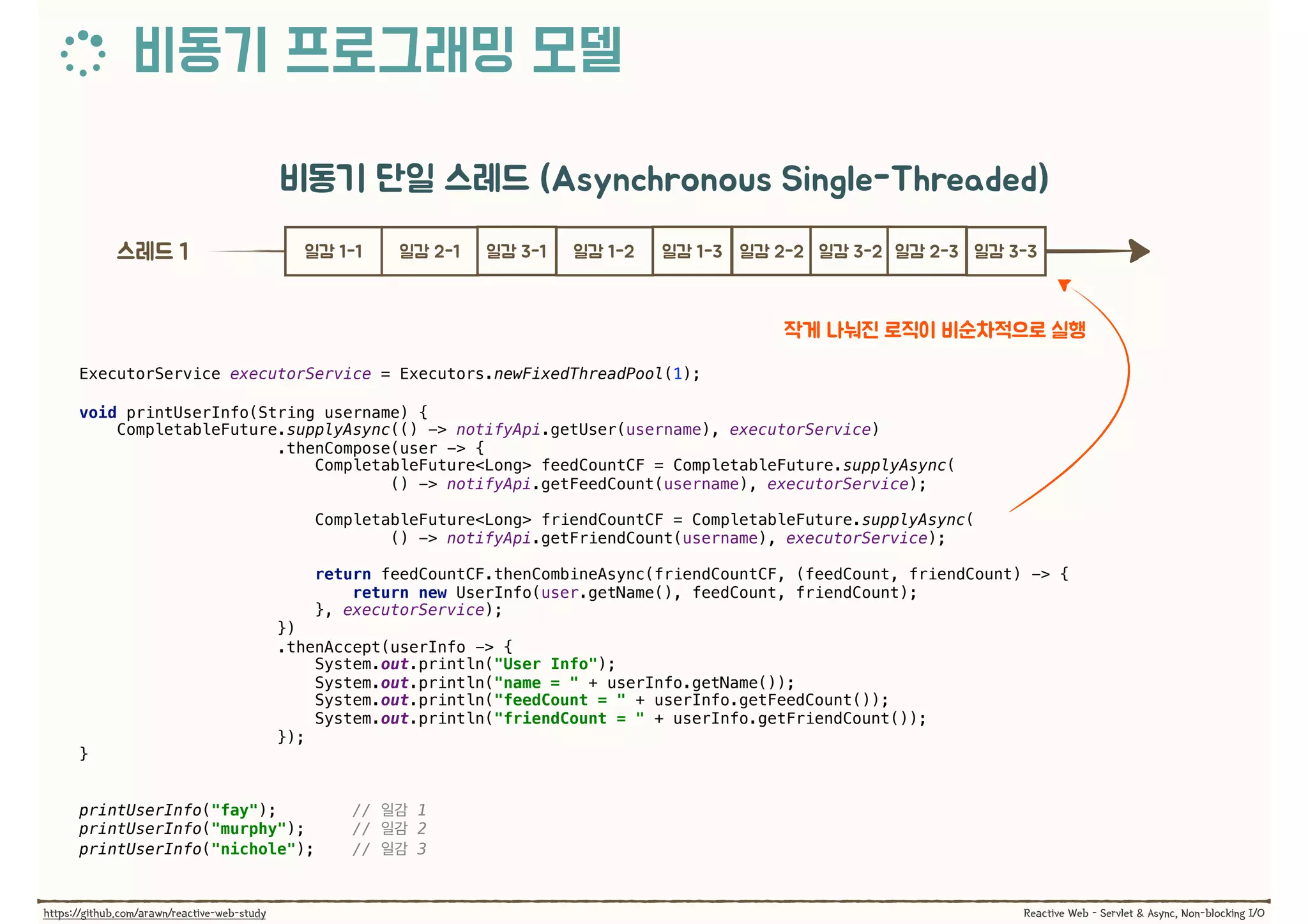Click the 일감 2-1 timeline box

click(x=430, y=251)
